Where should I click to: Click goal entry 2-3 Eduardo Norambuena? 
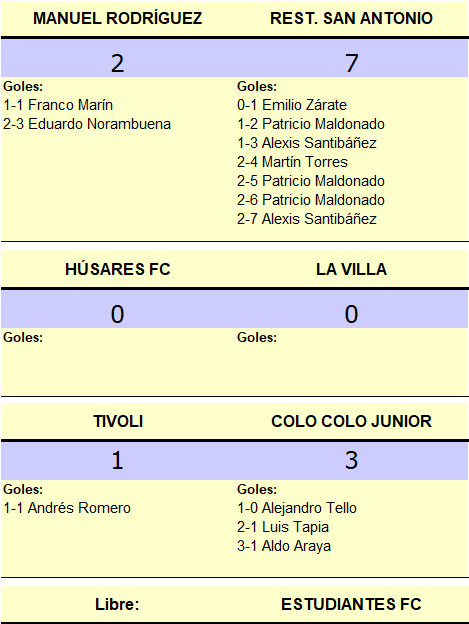tap(87, 124)
